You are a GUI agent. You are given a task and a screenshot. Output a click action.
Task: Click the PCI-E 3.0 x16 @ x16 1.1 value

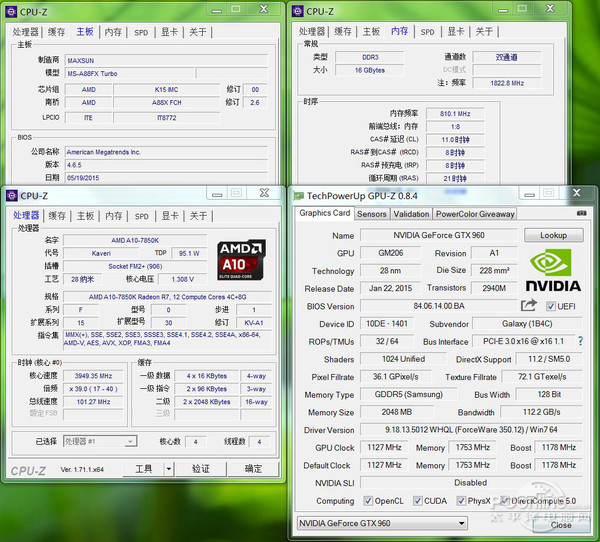pos(523,341)
